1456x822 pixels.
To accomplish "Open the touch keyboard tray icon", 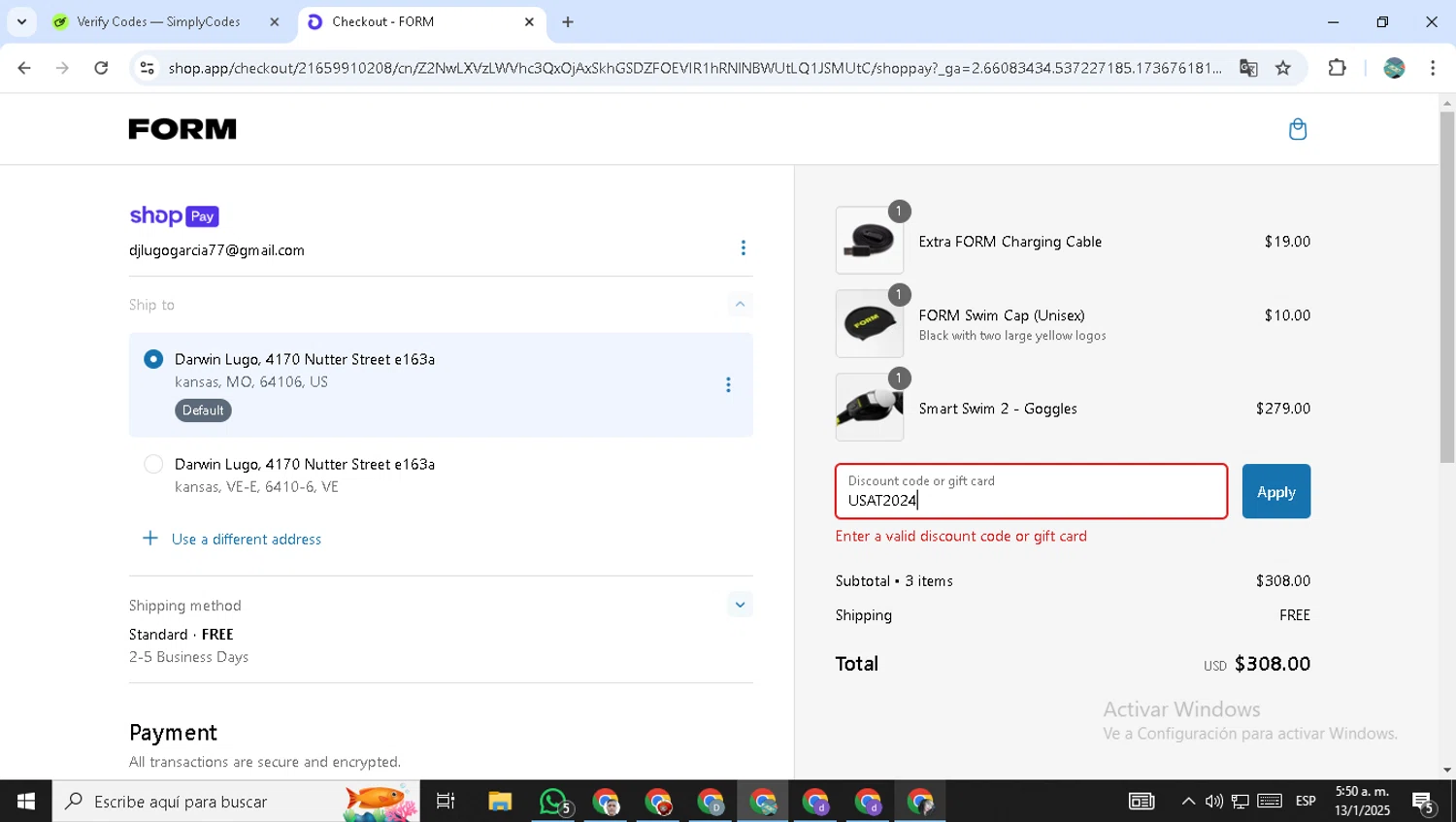I will pyautogui.click(x=1270, y=802).
